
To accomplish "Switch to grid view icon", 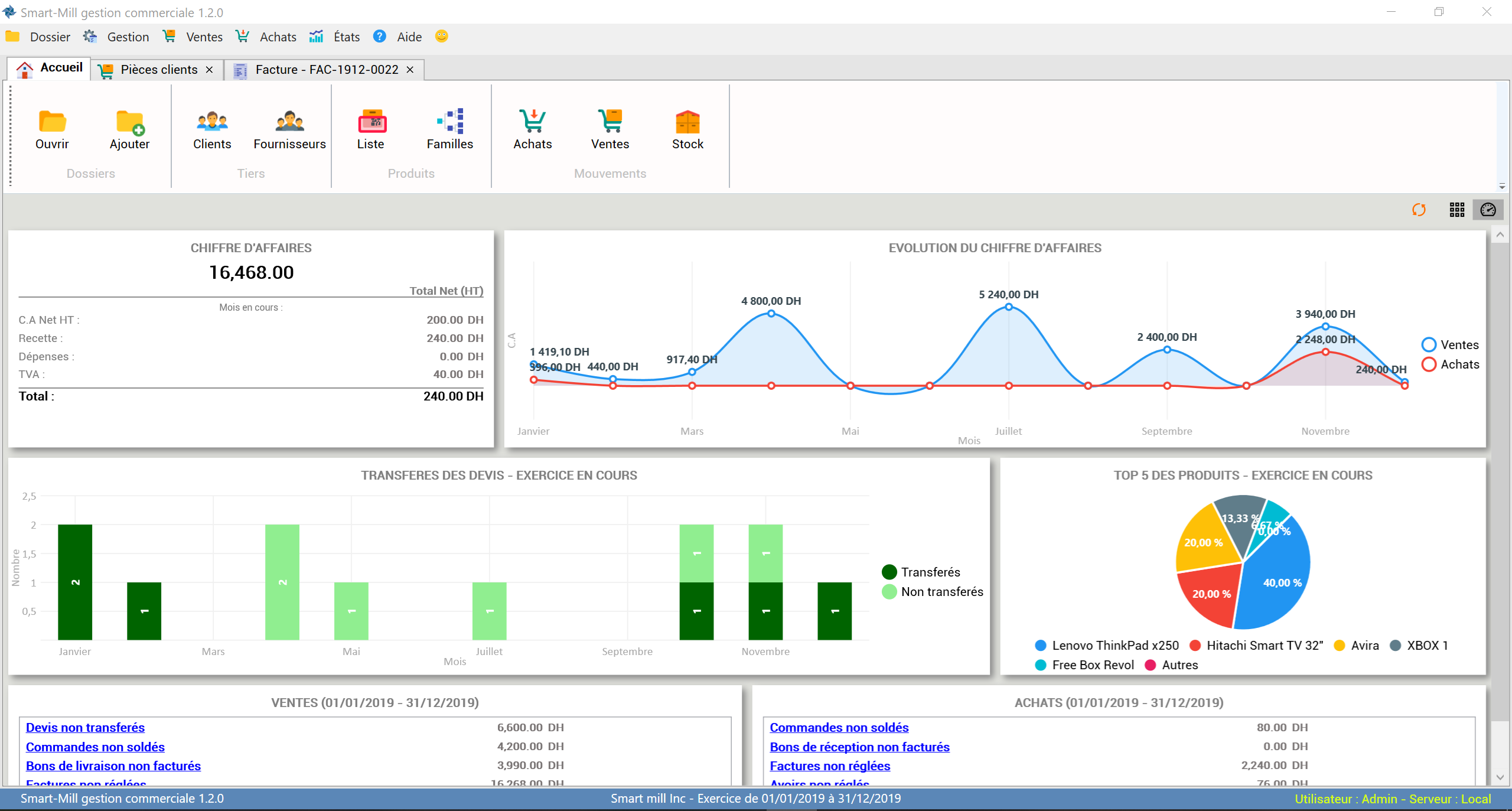I will coord(1457,210).
